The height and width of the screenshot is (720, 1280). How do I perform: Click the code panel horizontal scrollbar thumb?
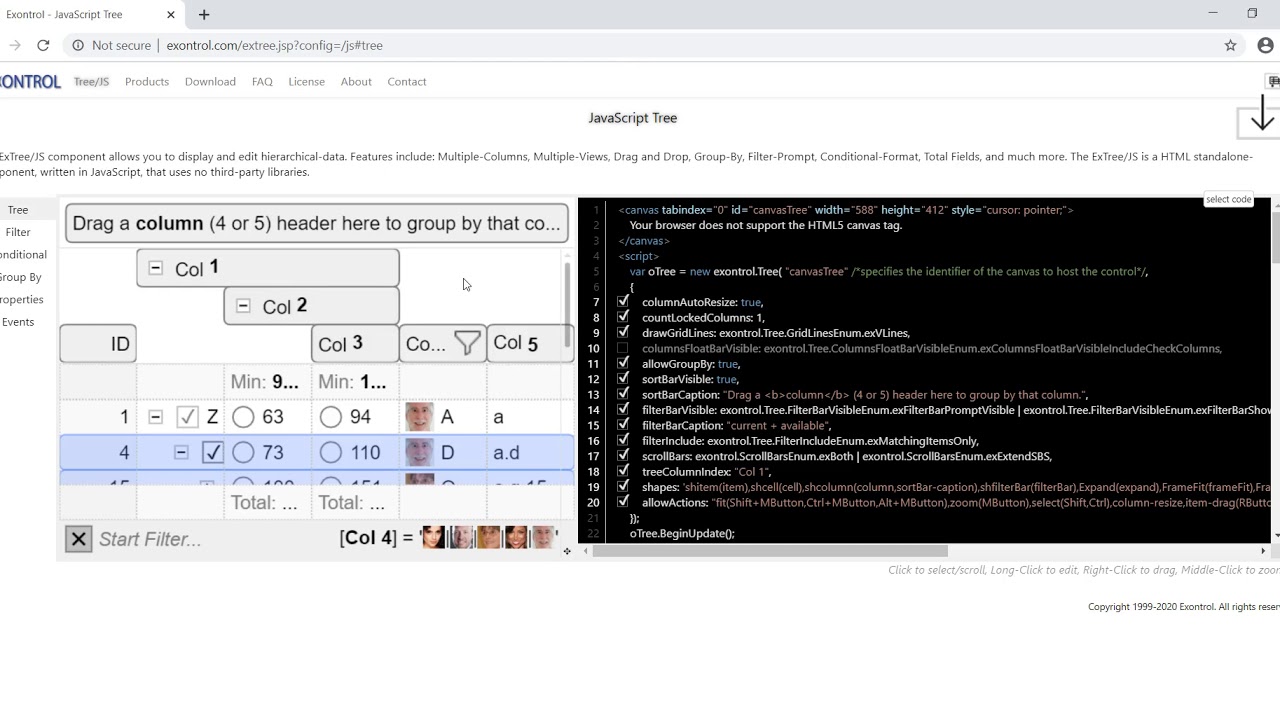click(x=770, y=551)
